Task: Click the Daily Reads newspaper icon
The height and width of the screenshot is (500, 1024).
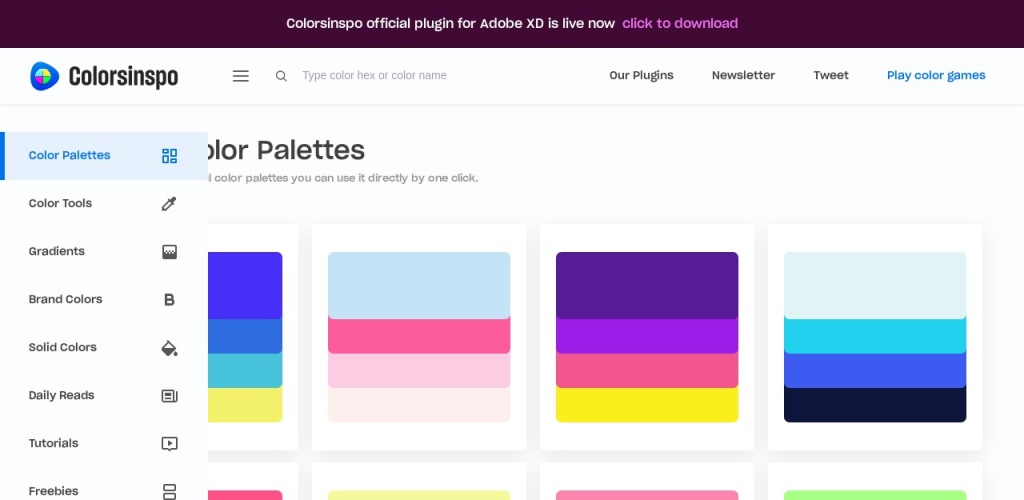Action: point(169,396)
